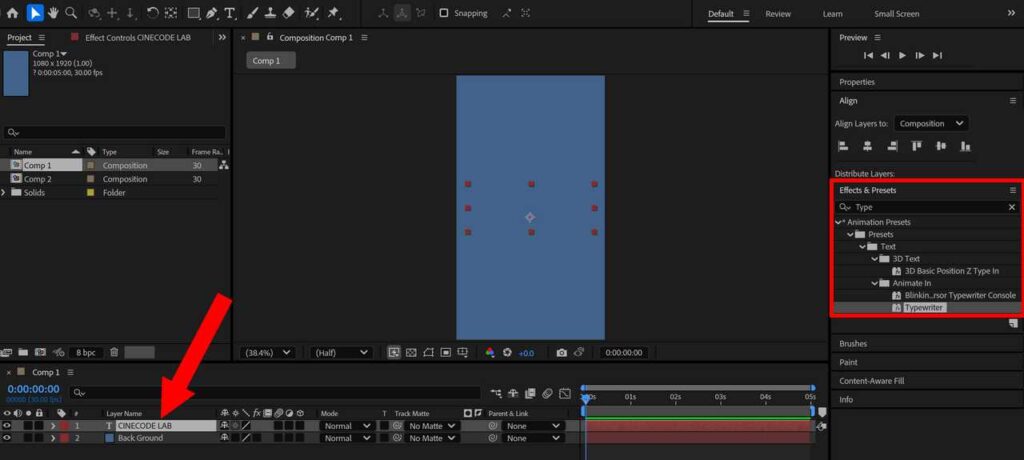
Task: Open Align Layers to Composition dropdown
Action: pos(931,123)
